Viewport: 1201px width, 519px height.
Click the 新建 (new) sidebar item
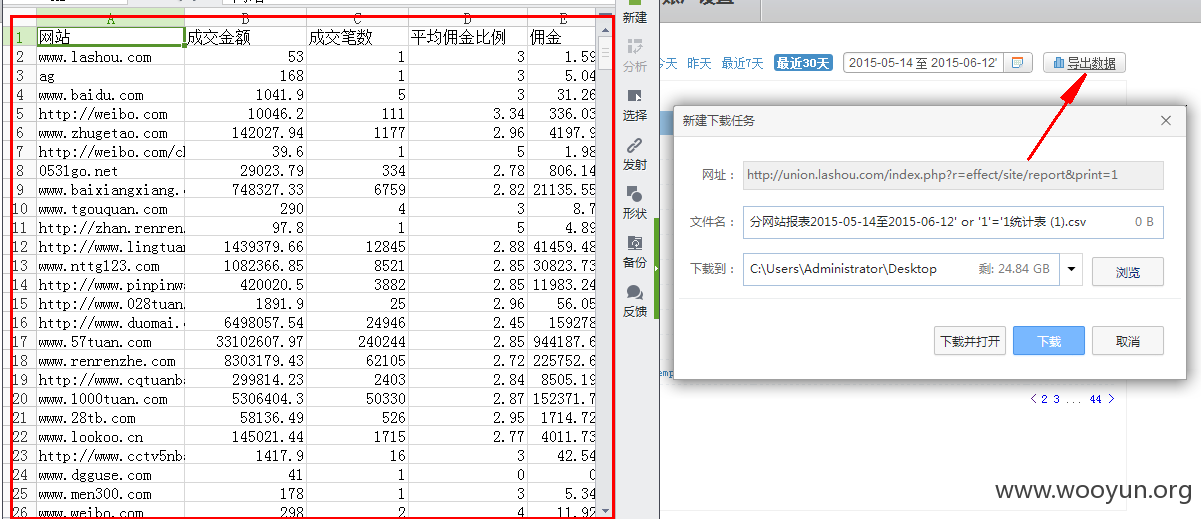pyautogui.click(x=634, y=12)
